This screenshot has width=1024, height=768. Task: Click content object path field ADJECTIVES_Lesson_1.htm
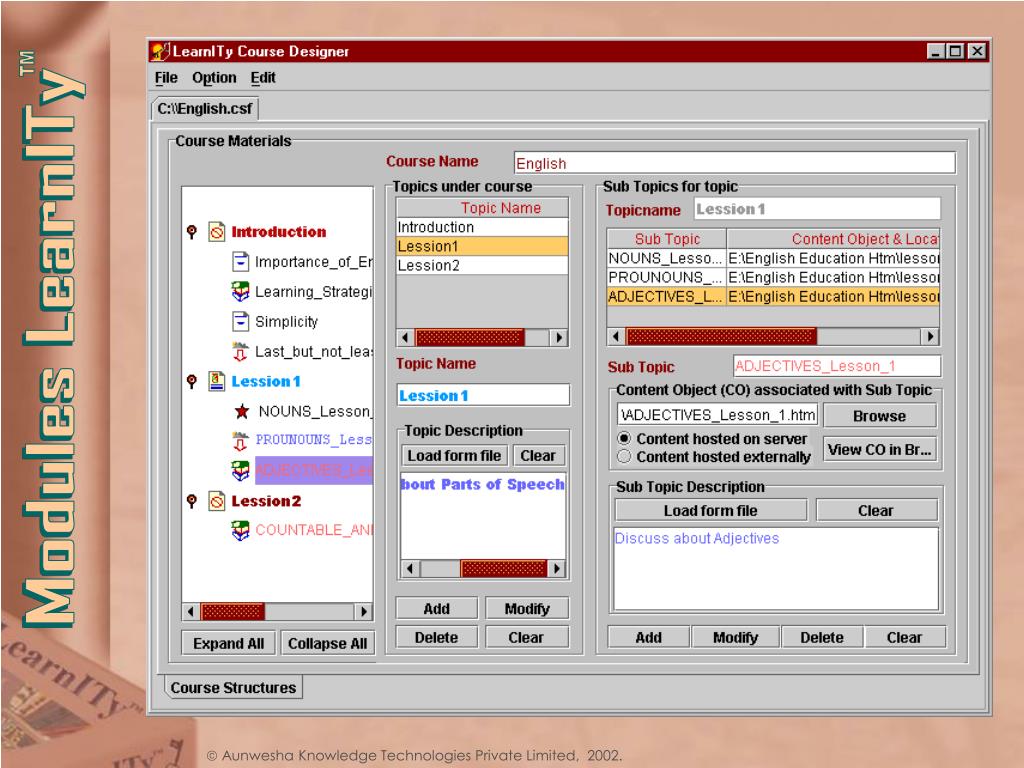pyautogui.click(x=717, y=415)
